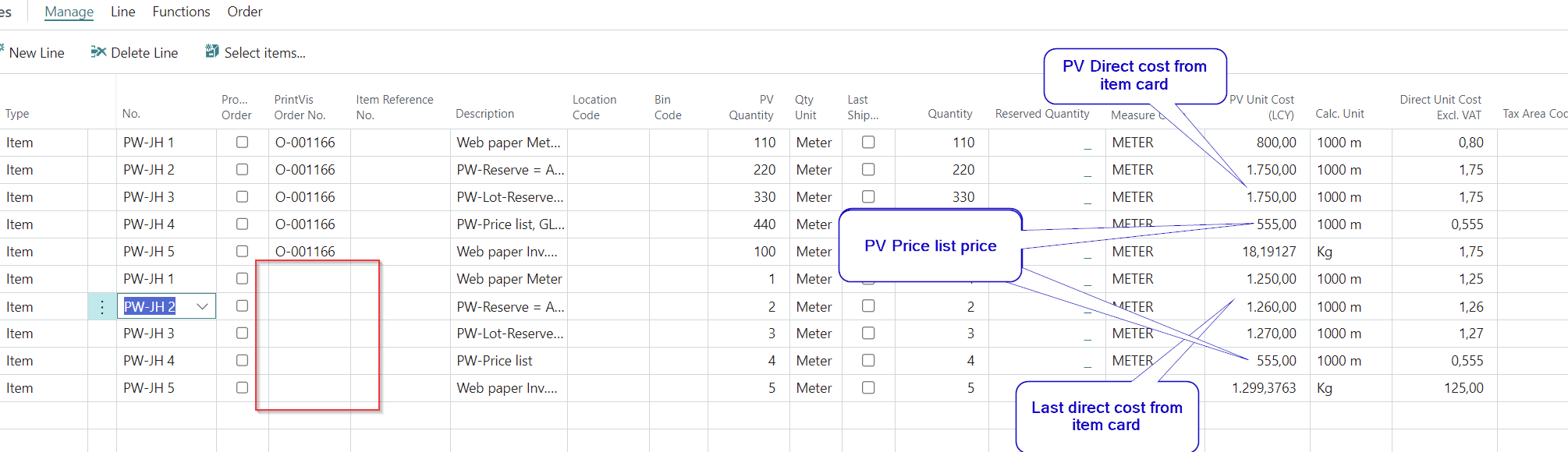Screen dimensions: 1568x452
Task: Click the Type column header
Action: (17, 114)
